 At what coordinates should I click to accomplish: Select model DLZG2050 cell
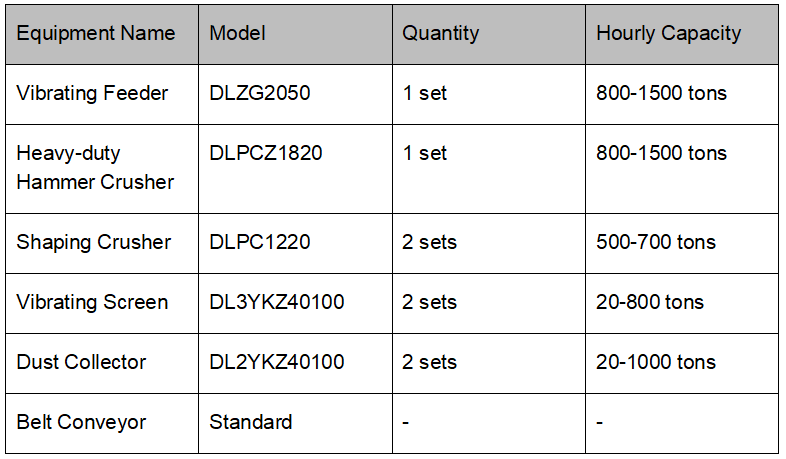(x=260, y=93)
